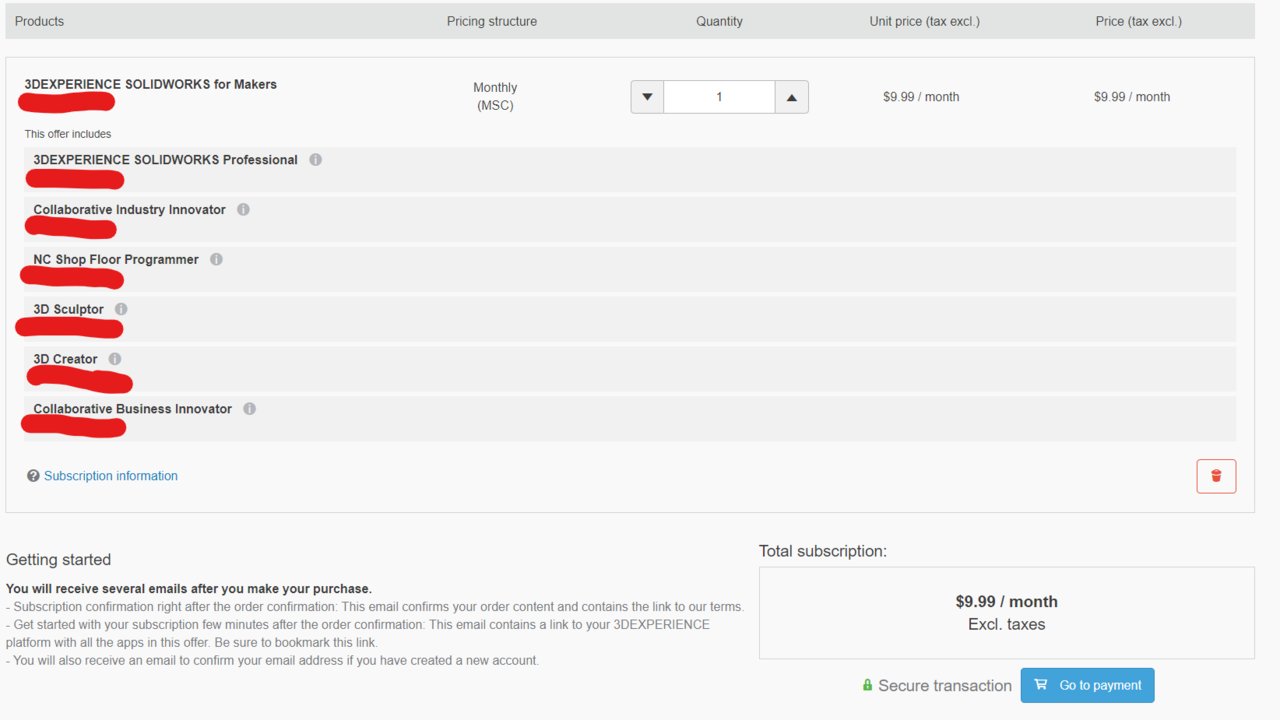Click the Pricing structure column header
Viewport: 1280px width, 720px height.
pyautogui.click(x=492, y=21)
